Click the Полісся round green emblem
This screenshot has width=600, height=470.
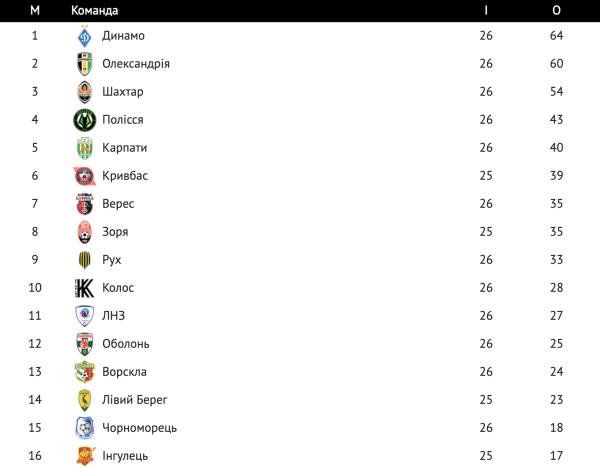click(85, 120)
